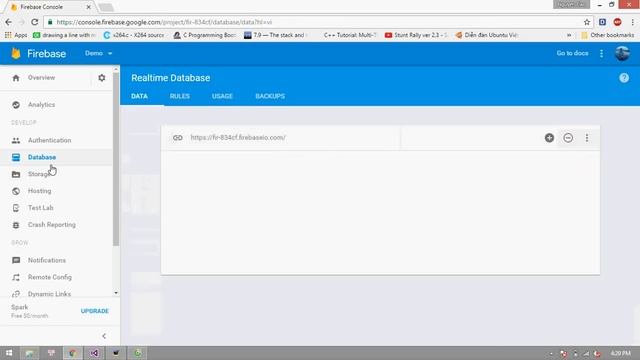Click the Go to docs link

572,53
